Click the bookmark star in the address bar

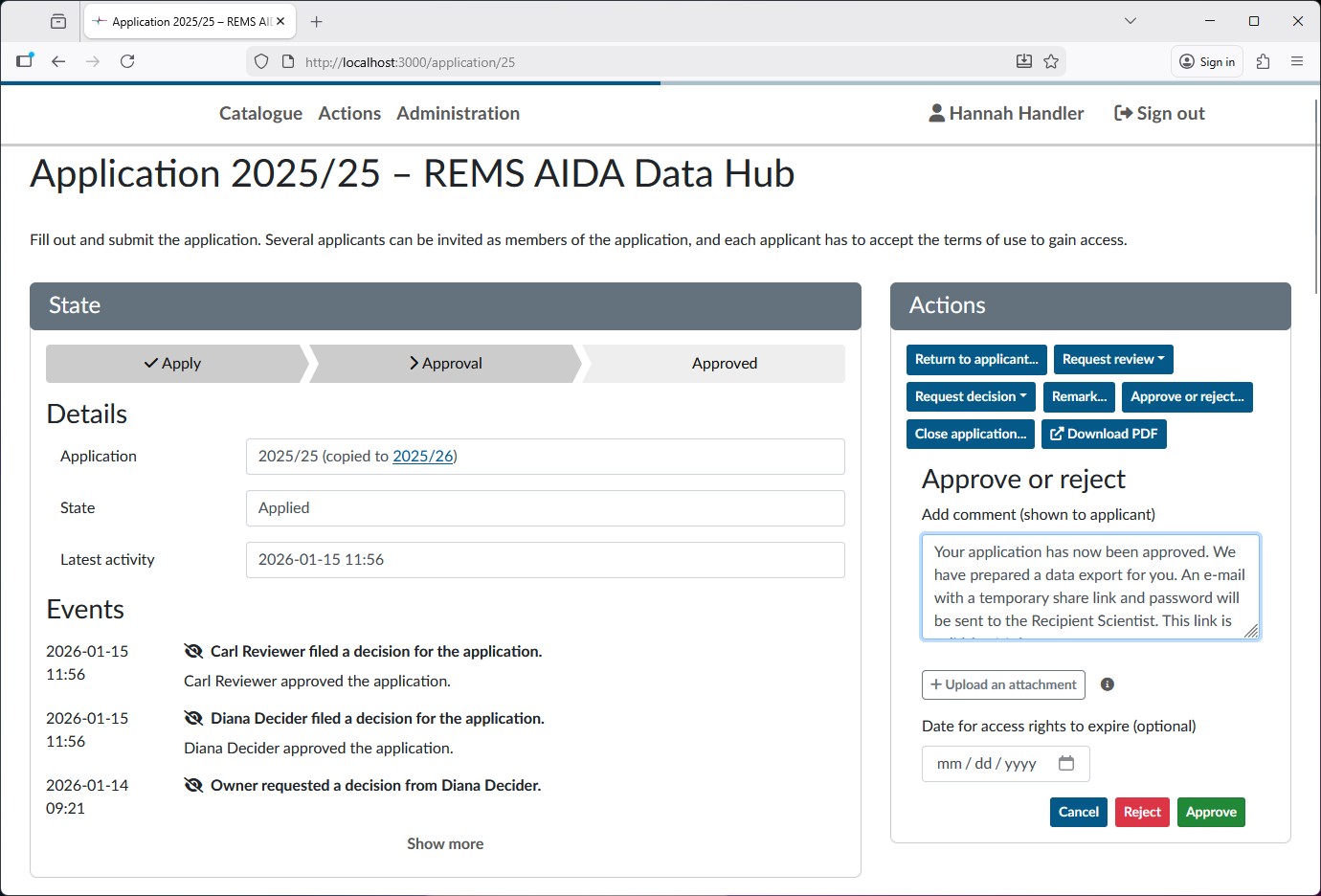[1051, 60]
